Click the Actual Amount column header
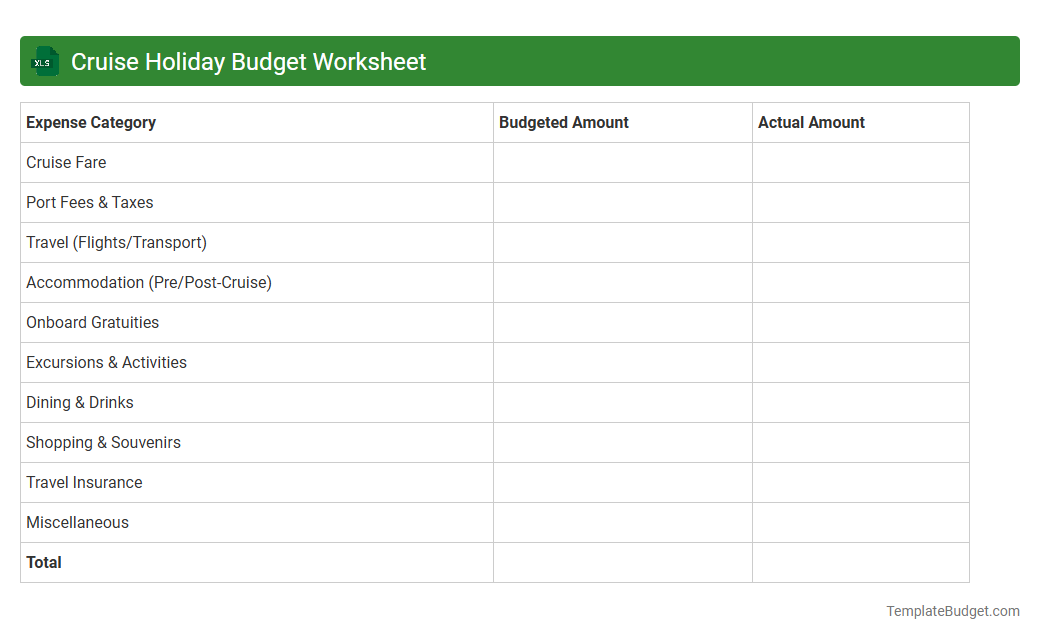The width and height of the screenshot is (1040, 640). [811, 122]
